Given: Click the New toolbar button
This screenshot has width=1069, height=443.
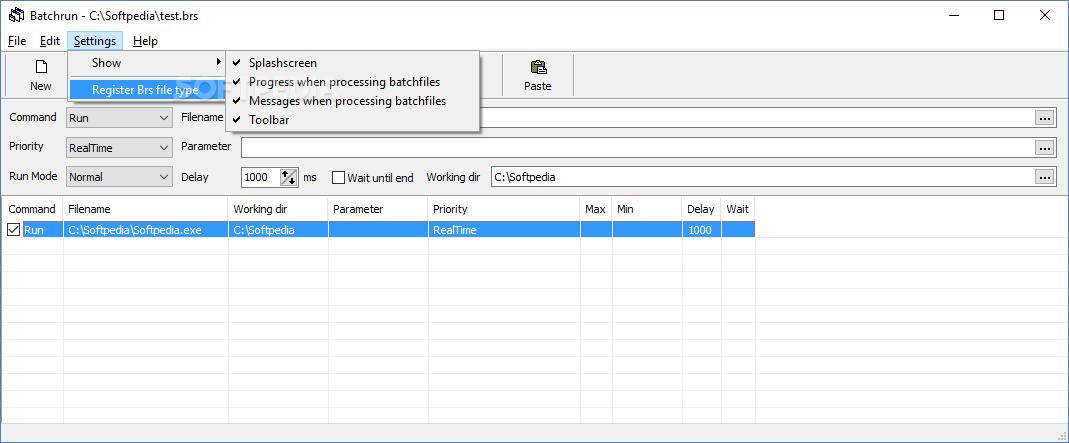Looking at the screenshot, I should click(40, 76).
